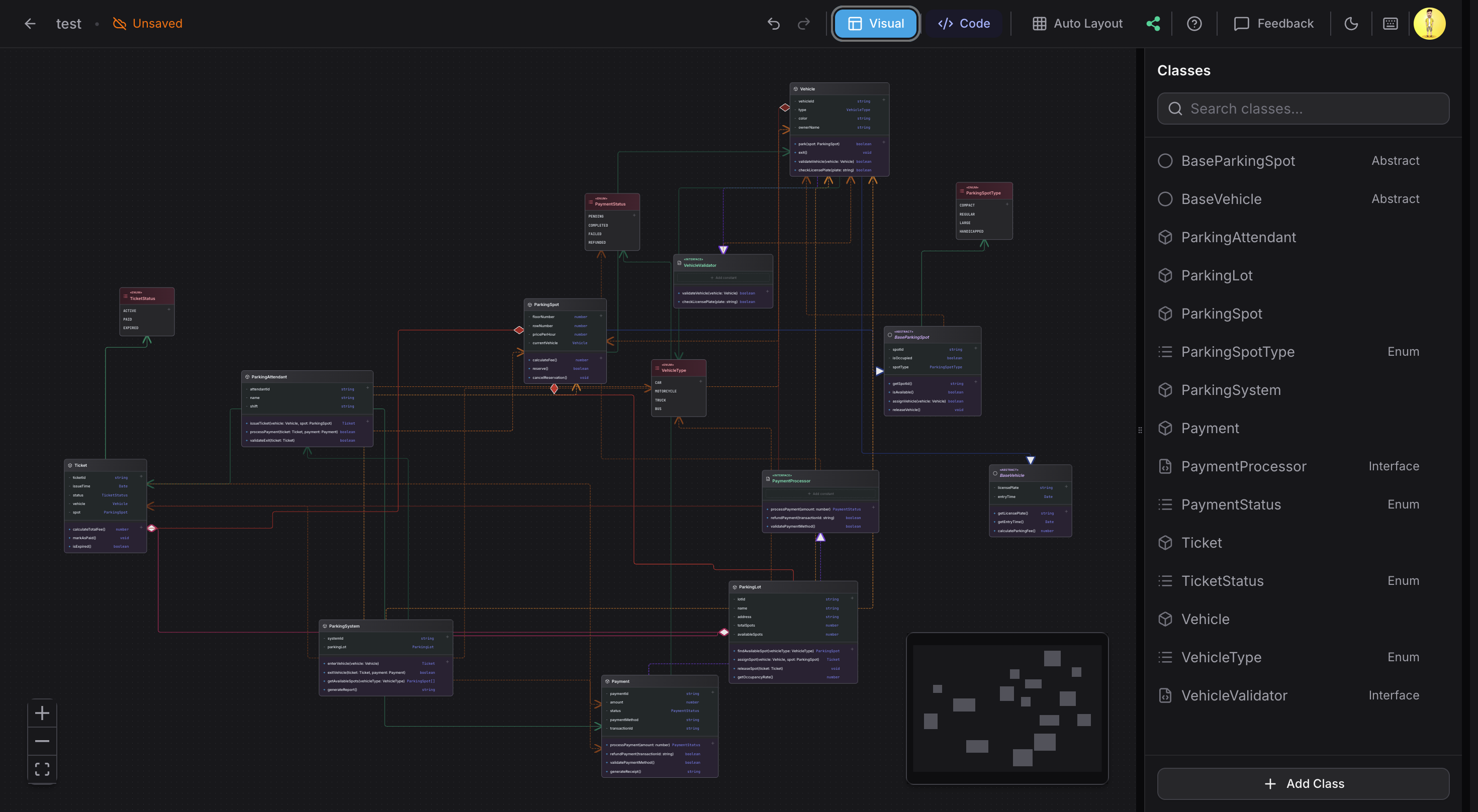Zoom out on the canvas
1478x812 pixels.
(x=42, y=741)
